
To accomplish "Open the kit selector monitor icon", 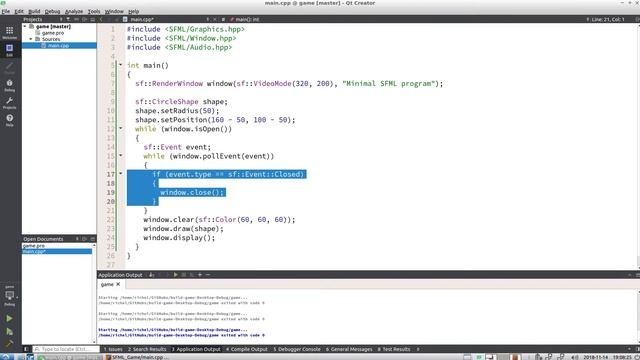I will (9, 296).
